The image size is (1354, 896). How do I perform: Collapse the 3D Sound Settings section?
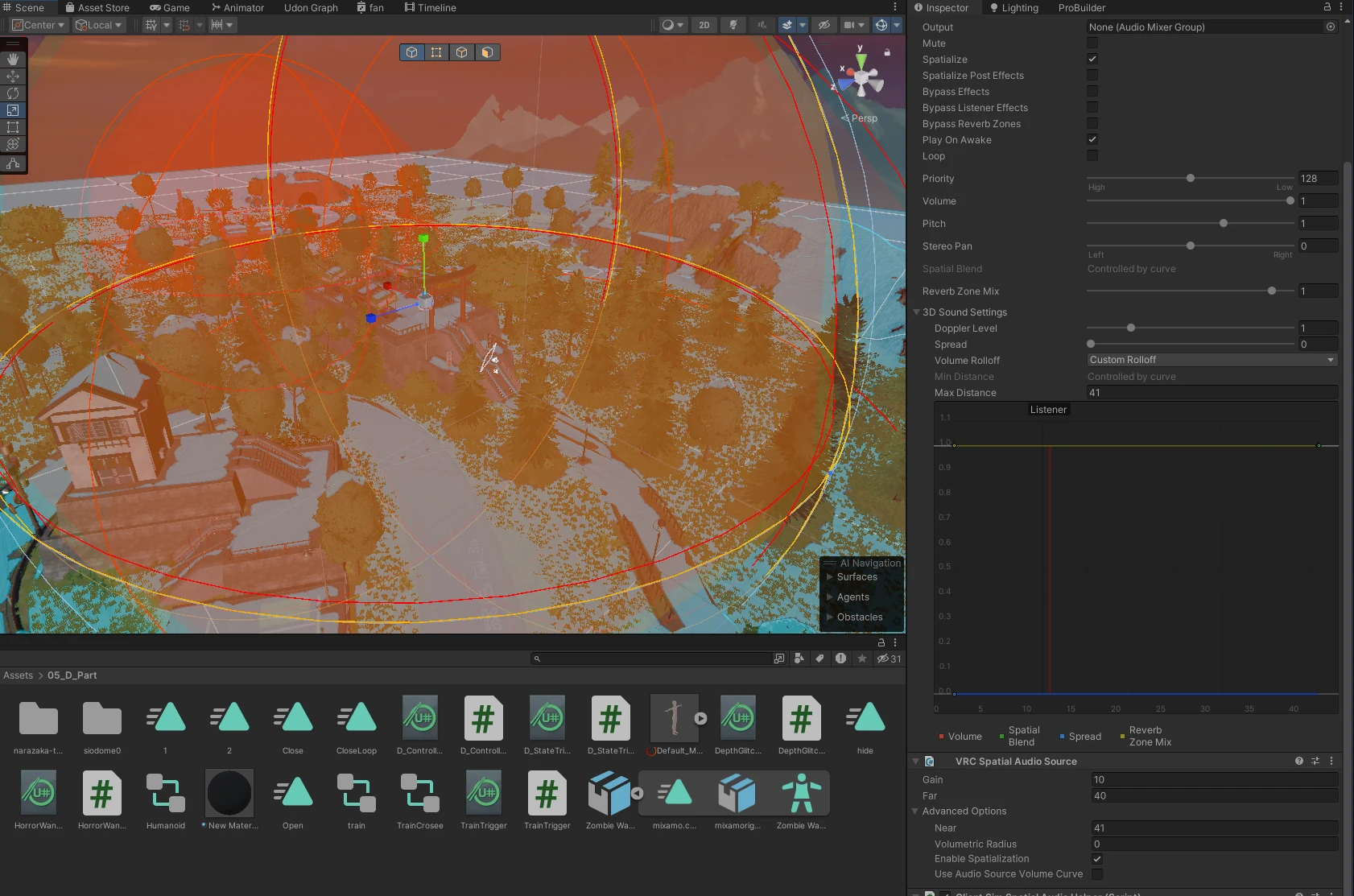(916, 312)
